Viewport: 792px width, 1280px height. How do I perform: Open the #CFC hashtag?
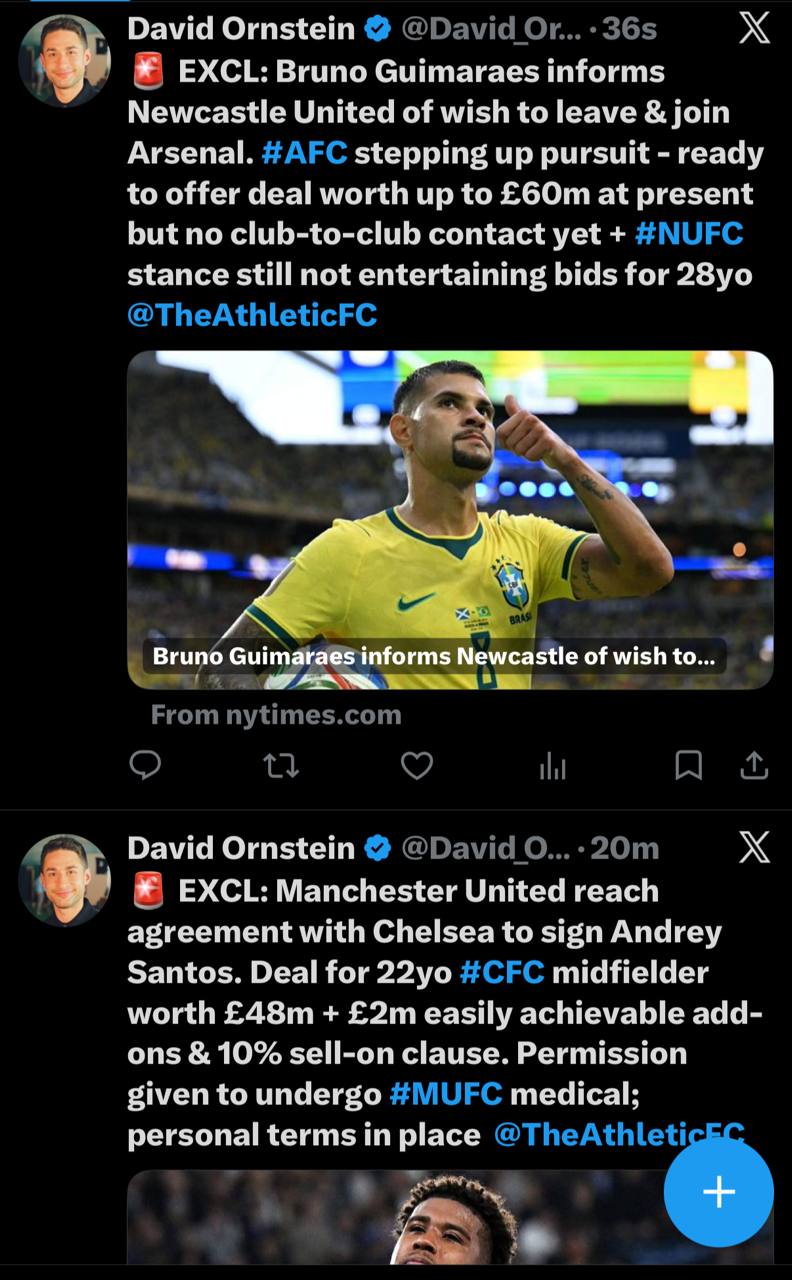pyautogui.click(x=502, y=972)
